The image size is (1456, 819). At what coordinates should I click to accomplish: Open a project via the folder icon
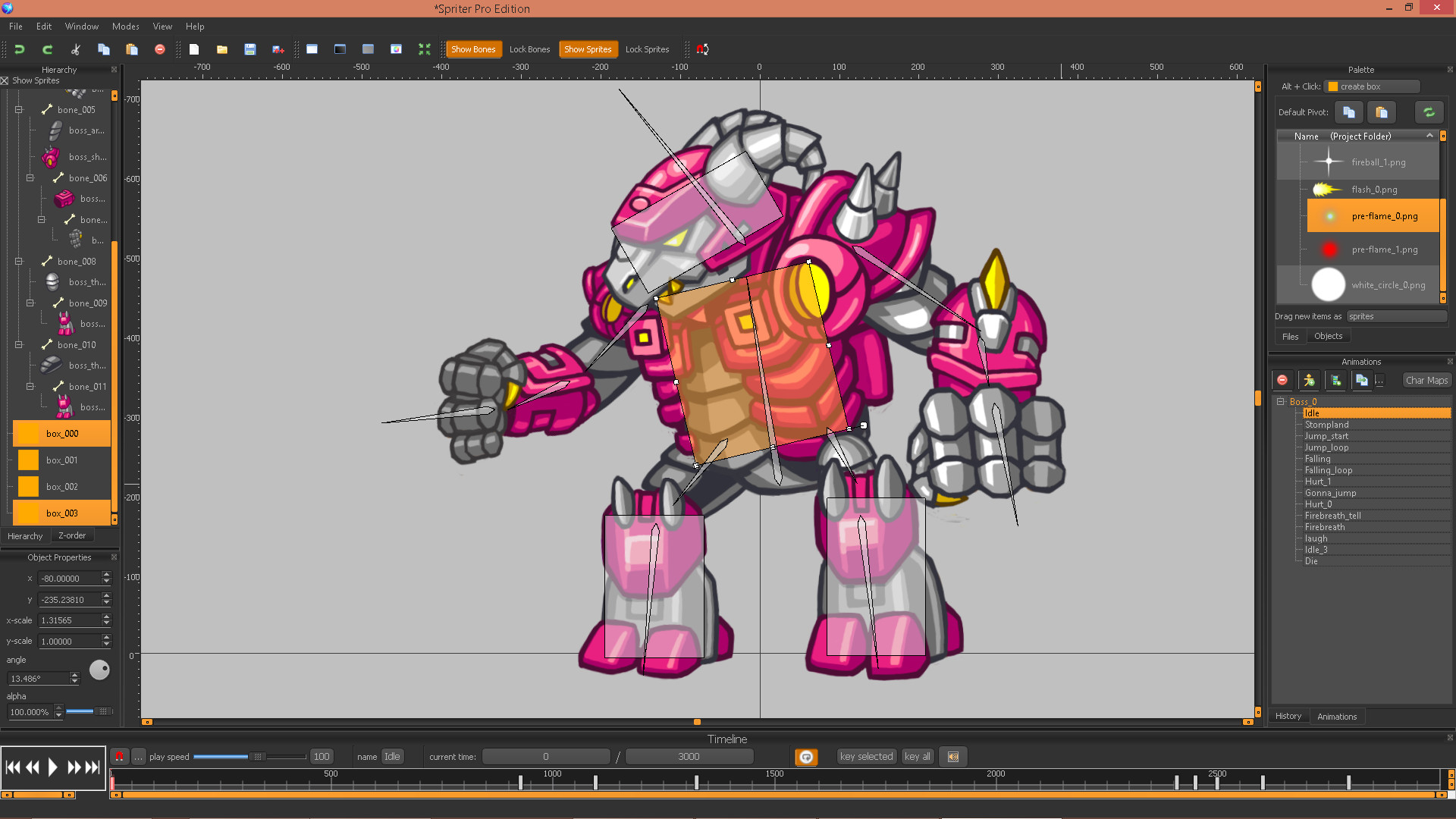point(221,49)
